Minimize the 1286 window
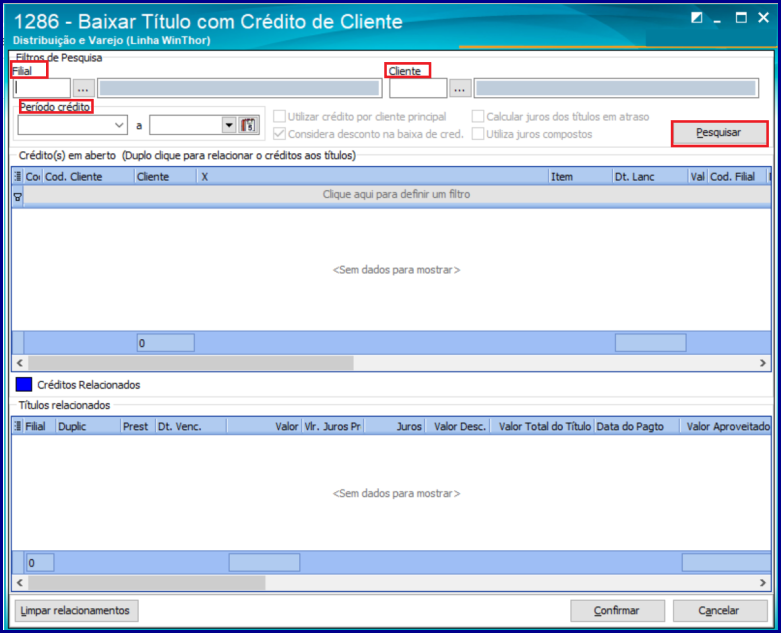The image size is (781, 633). pos(718,19)
